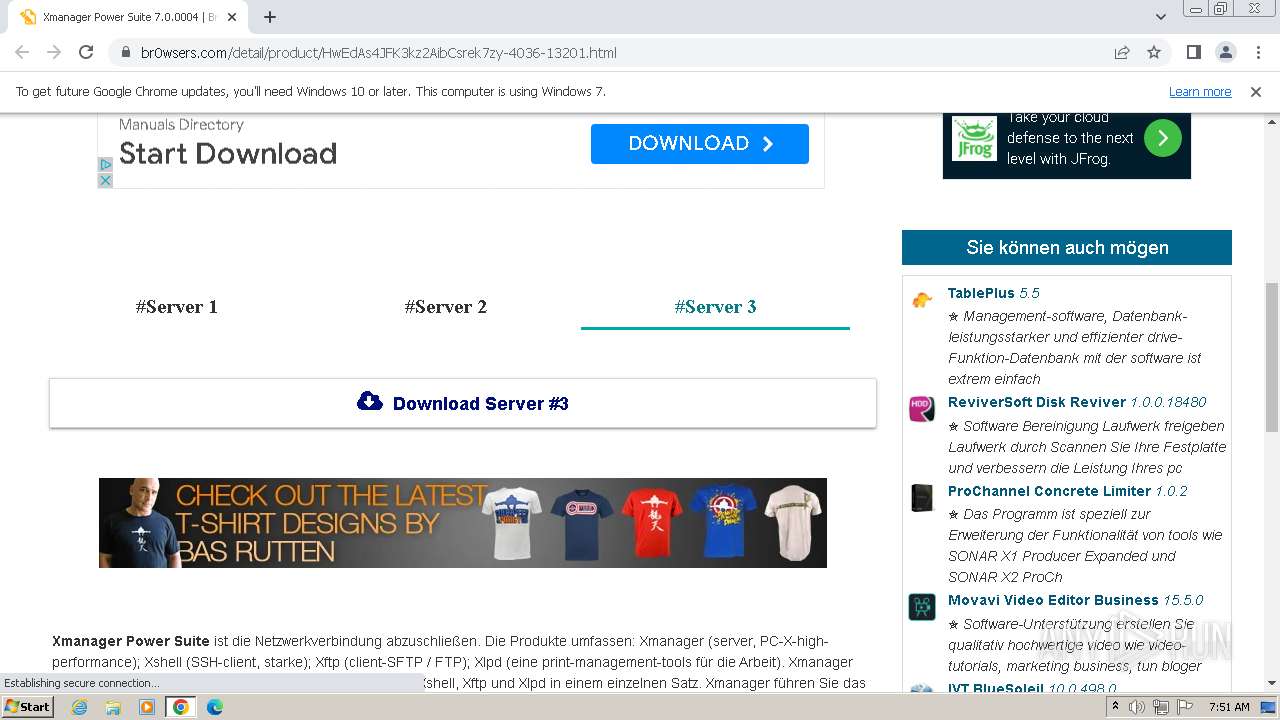The width and height of the screenshot is (1280, 720).
Task: Open the Chrome profile menu
Action: point(1225,52)
